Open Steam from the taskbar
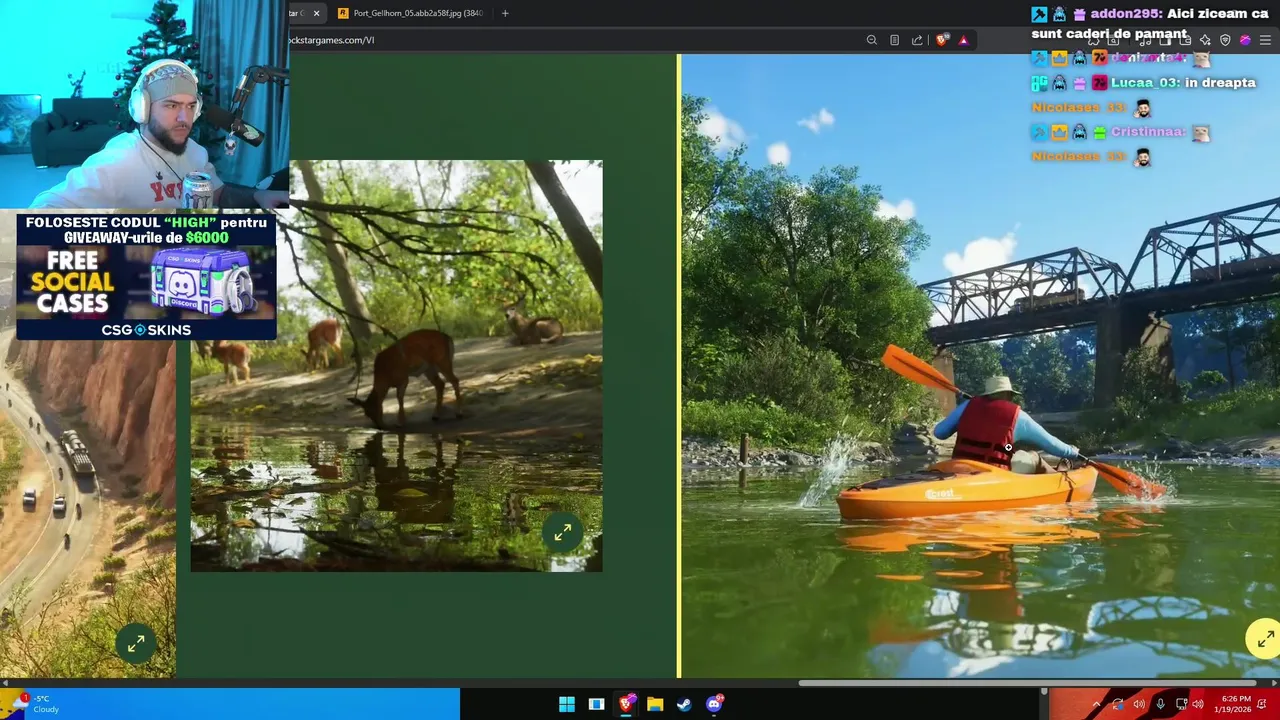The image size is (1280, 720). (684, 704)
